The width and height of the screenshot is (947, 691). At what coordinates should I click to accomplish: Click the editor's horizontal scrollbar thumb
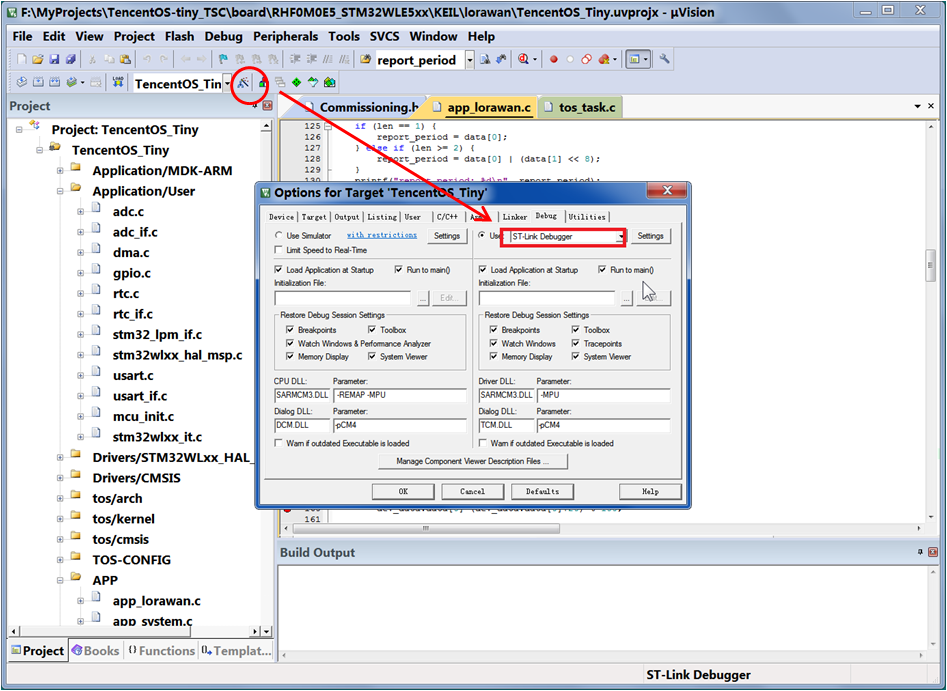coord(426,528)
